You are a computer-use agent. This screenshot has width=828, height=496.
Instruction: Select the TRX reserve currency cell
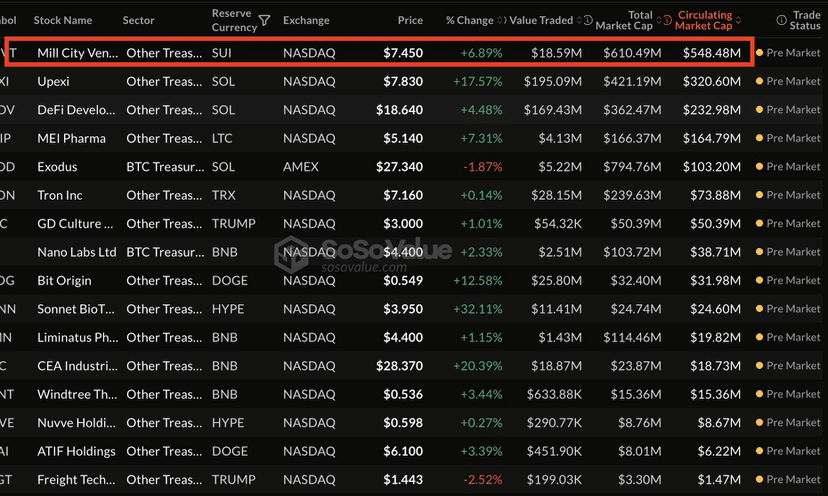tap(223, 195)
